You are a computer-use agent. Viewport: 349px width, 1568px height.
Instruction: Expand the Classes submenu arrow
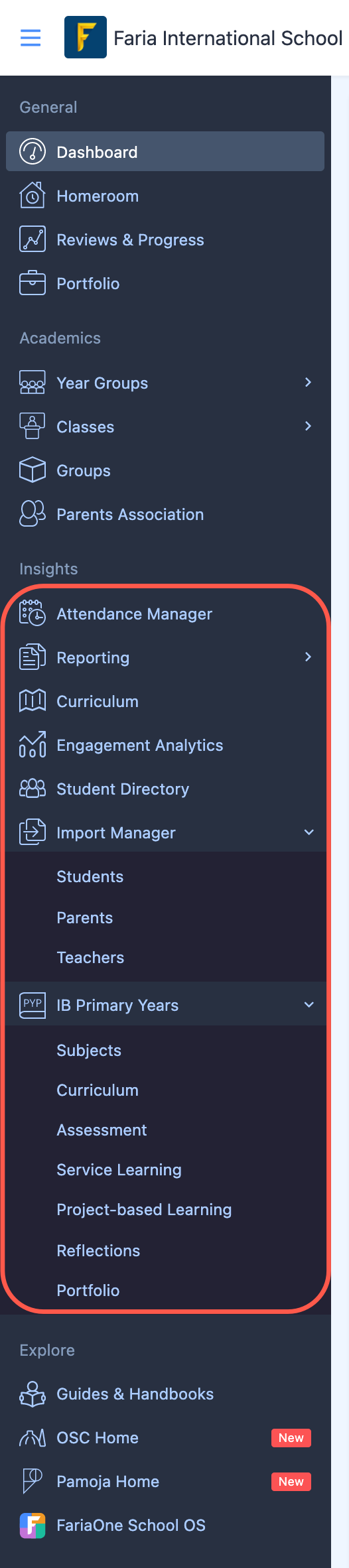pyautogui.click(x=308, y=426)
